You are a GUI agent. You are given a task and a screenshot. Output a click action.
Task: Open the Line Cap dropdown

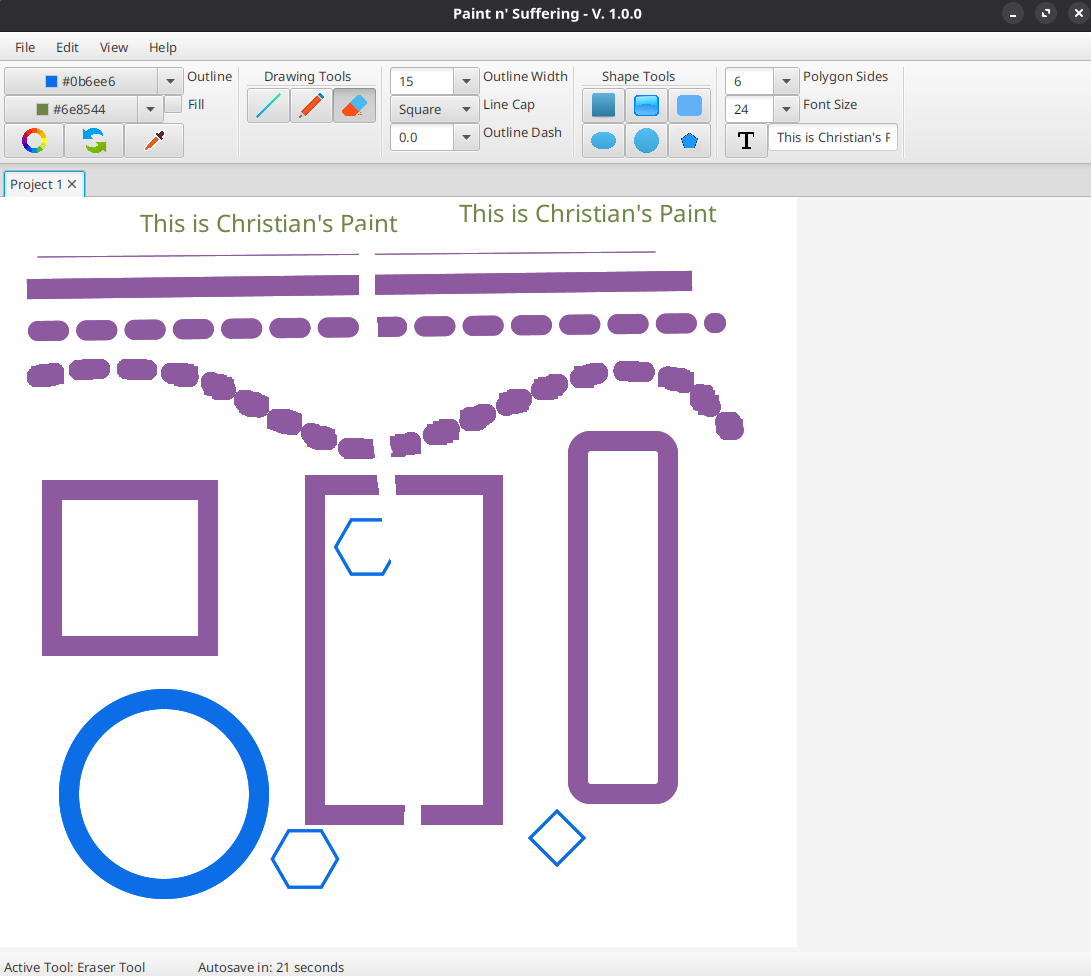(x=466, y=109)
